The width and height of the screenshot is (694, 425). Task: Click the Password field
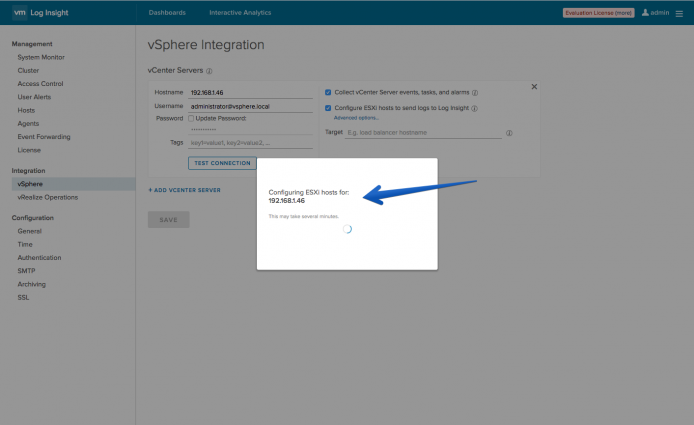click(251, 129)
